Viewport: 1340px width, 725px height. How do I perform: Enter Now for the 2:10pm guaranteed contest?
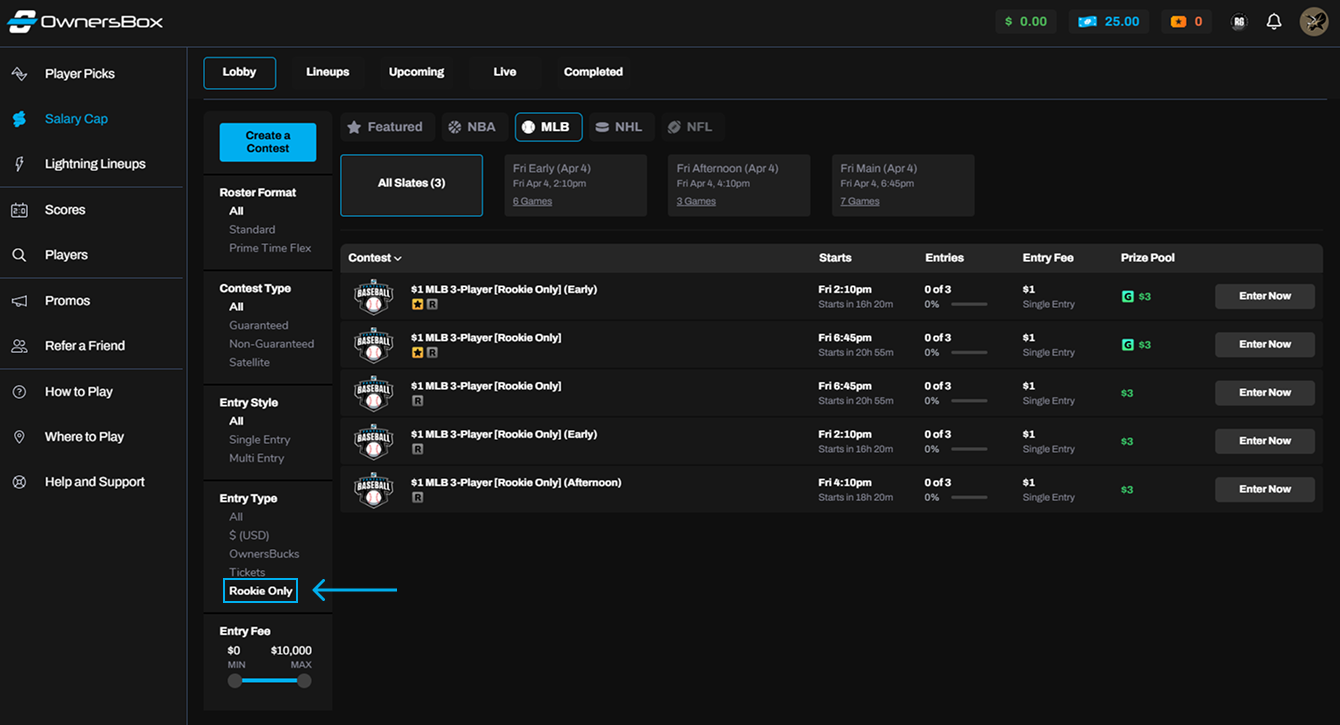click(x=1264, y=296)
